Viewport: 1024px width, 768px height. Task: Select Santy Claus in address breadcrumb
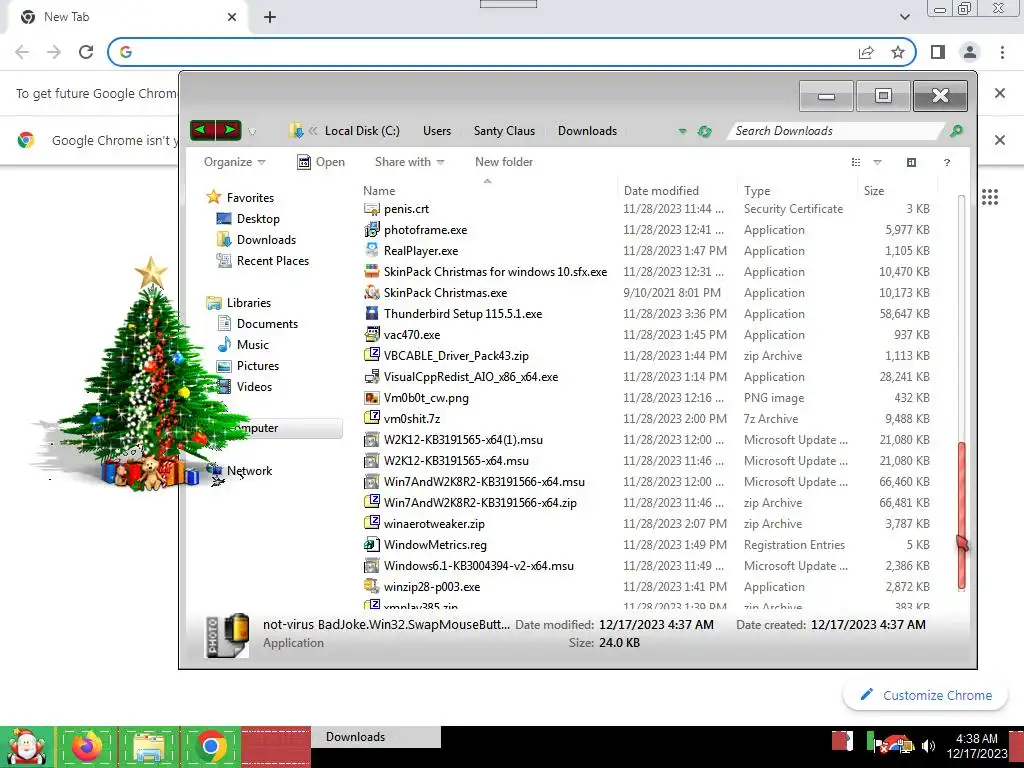(504, 131)
